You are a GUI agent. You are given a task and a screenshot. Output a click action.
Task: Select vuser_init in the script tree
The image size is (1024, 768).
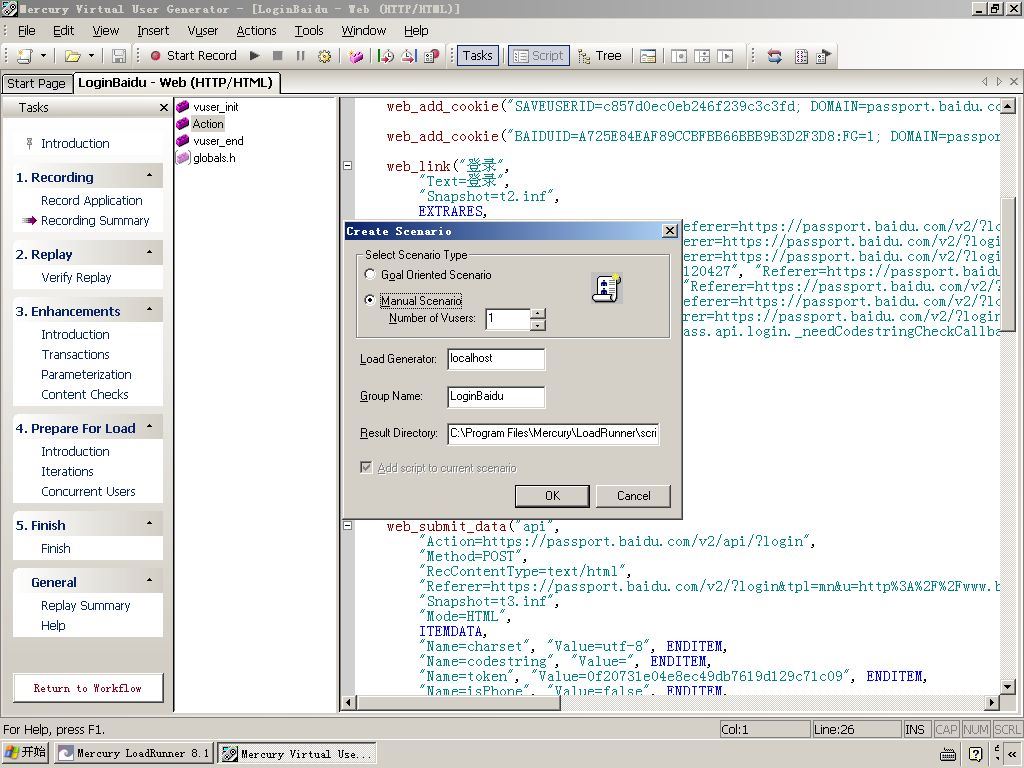pos(216,107)
